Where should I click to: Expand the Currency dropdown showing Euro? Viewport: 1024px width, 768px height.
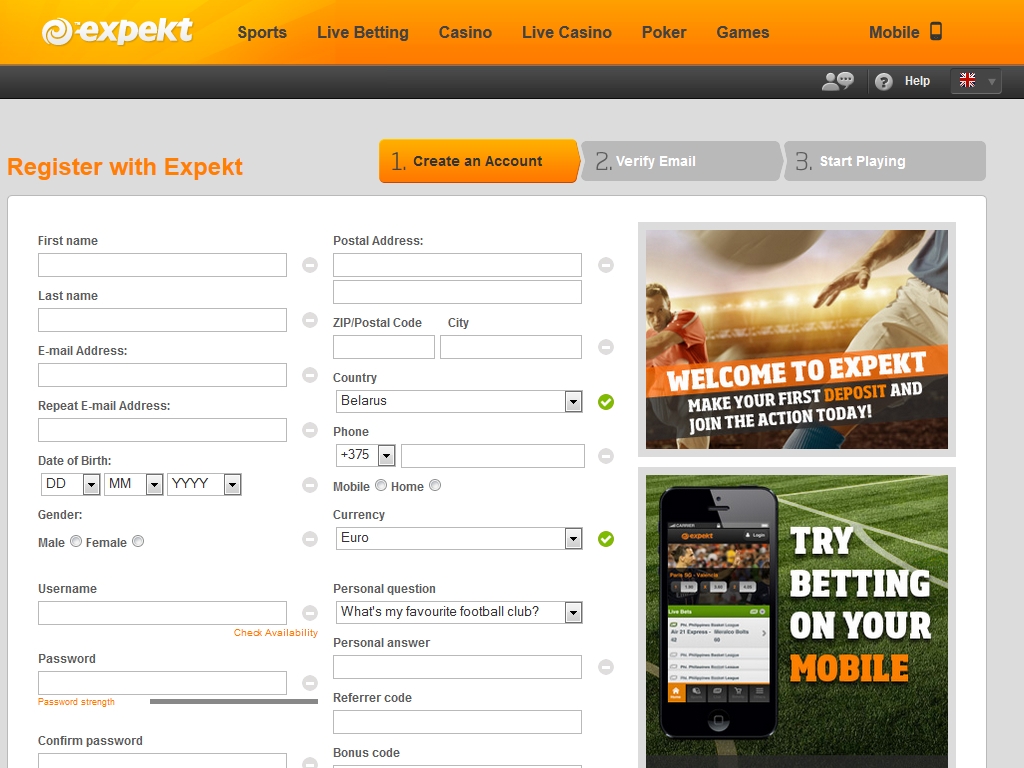(x=459, y=538)
